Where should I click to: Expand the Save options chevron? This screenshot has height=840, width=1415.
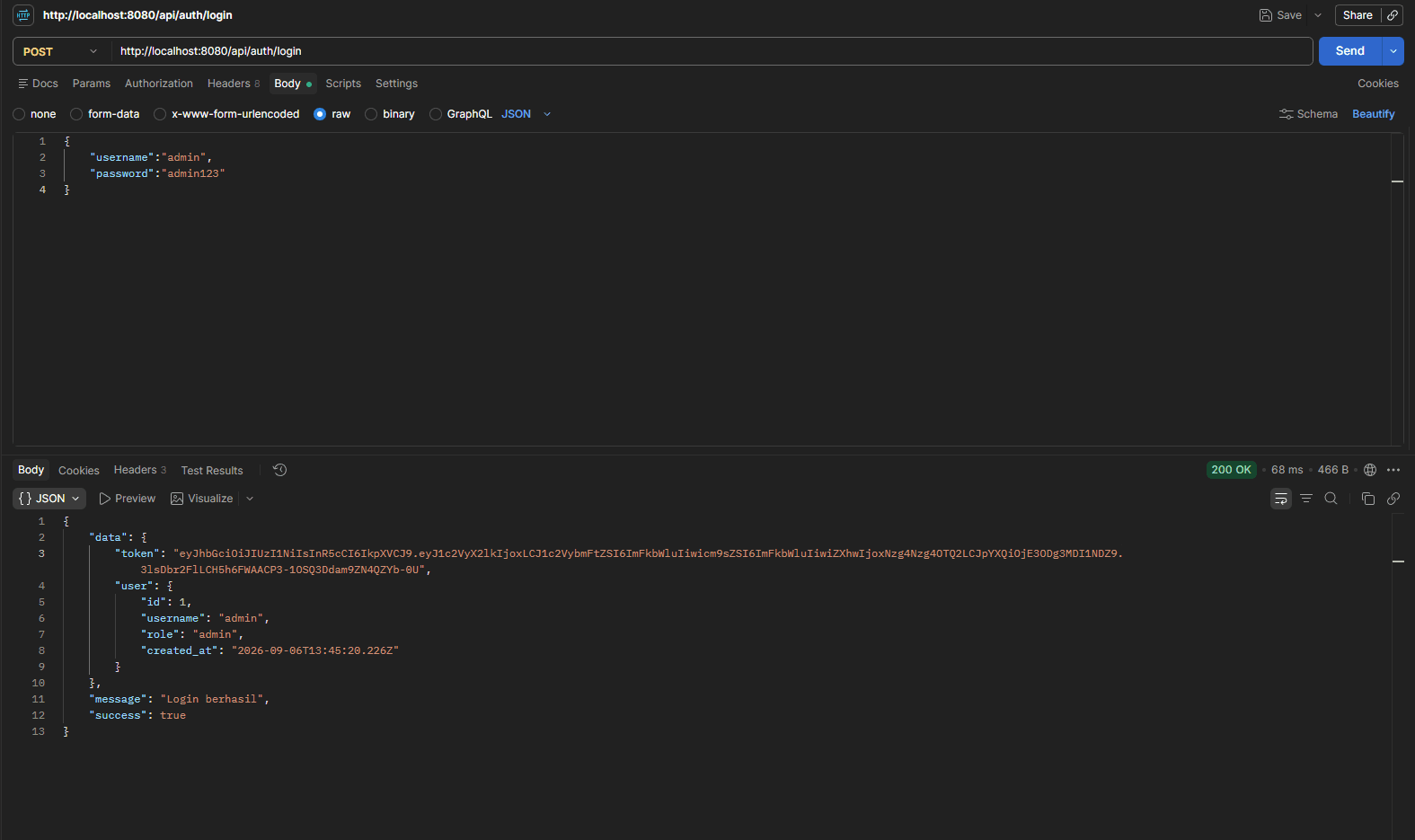[1318, 15]
